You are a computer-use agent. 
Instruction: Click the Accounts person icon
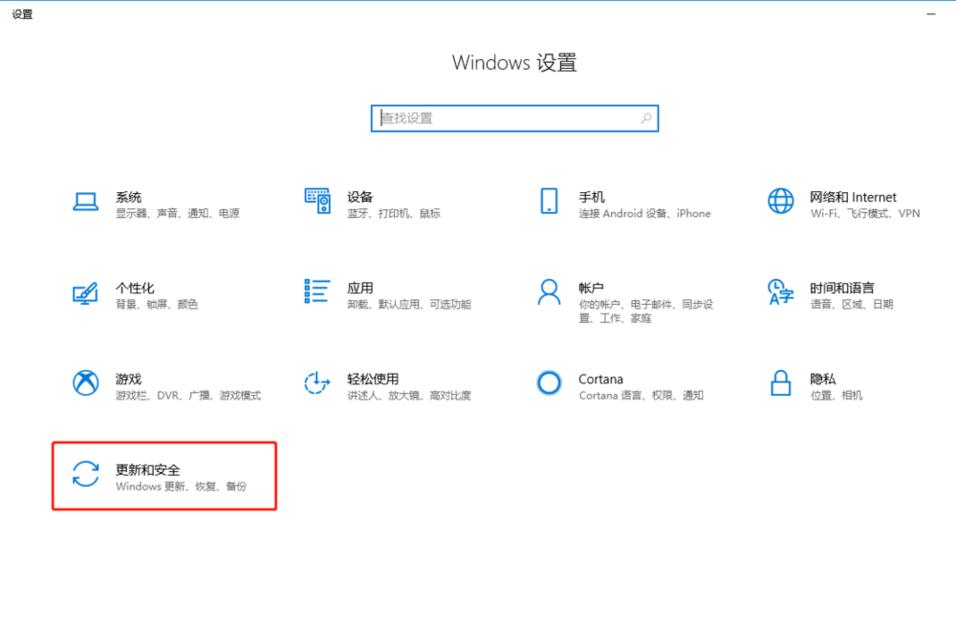549,292
